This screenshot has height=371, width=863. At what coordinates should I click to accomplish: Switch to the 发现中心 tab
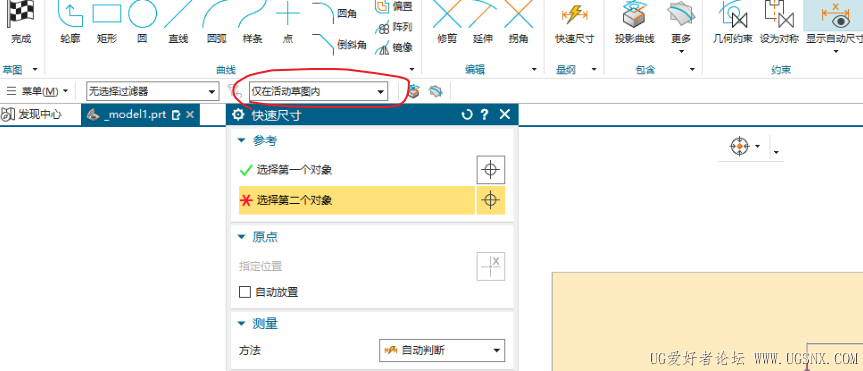[32, 114]
